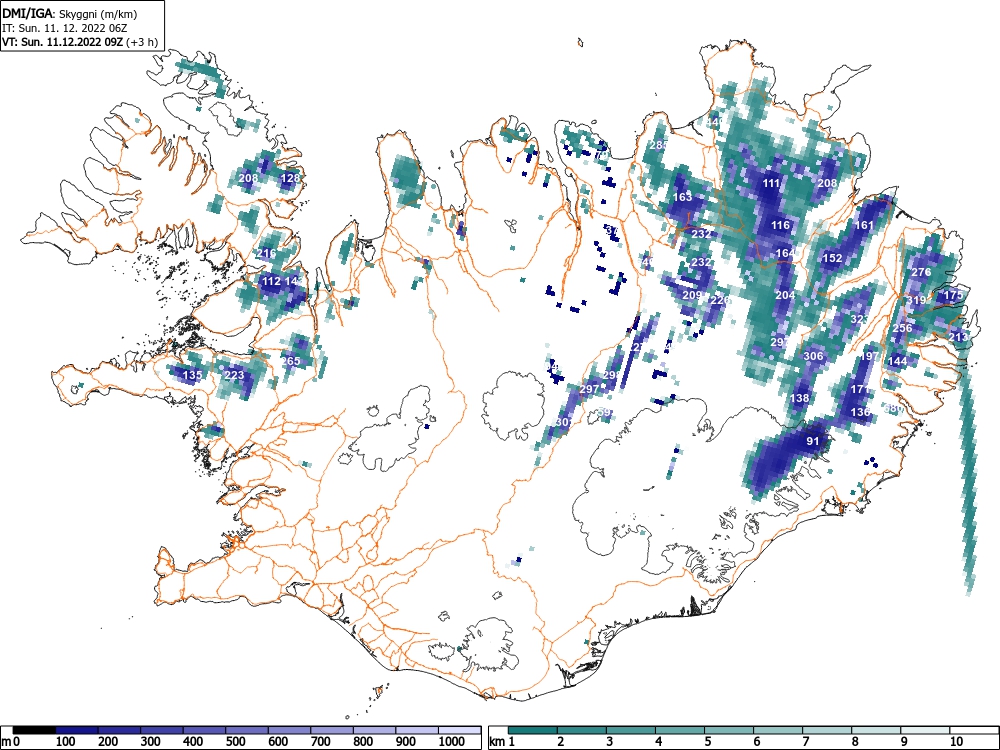Click the visibility value '276' in the east
The width and height of the screenshot is (1000, 750).
coord(921,272)
